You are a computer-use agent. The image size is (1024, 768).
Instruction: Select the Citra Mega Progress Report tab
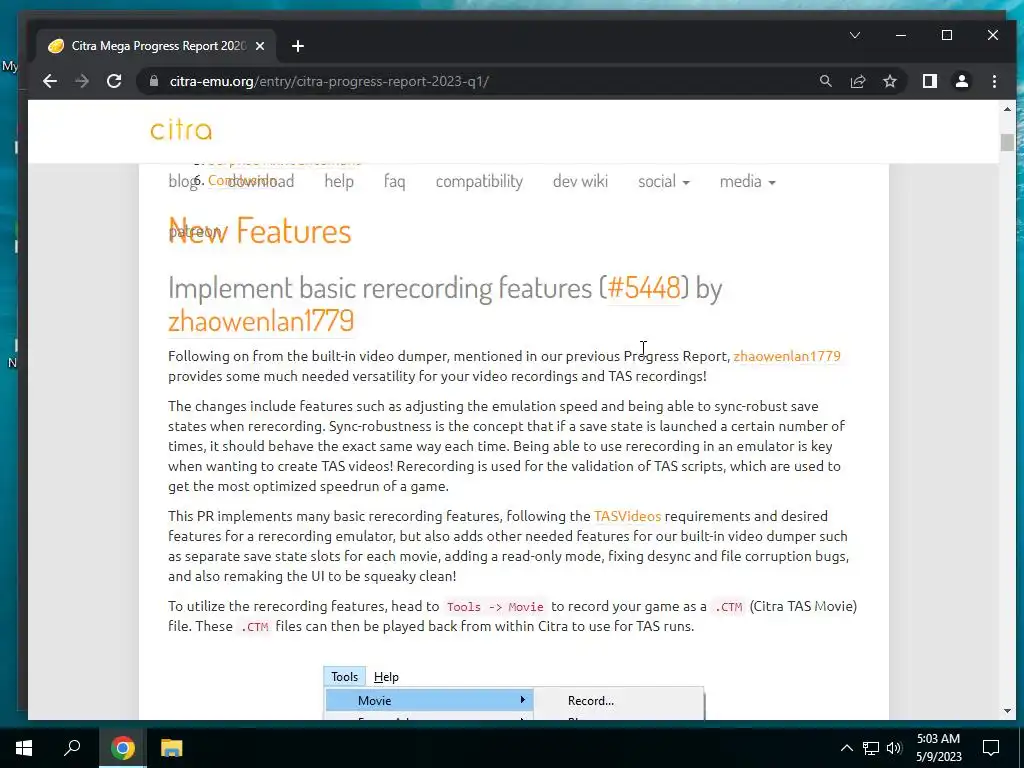point(156,46)
